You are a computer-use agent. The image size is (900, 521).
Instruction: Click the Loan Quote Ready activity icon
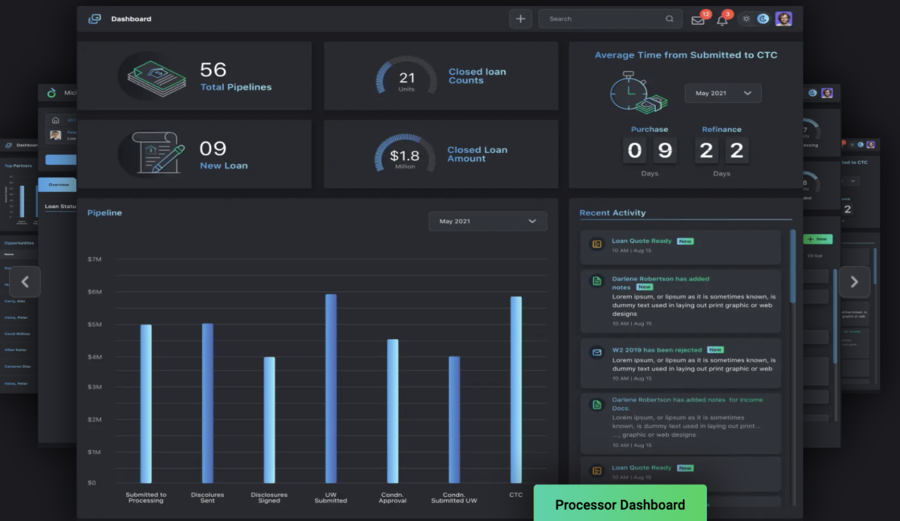point(596,244)
